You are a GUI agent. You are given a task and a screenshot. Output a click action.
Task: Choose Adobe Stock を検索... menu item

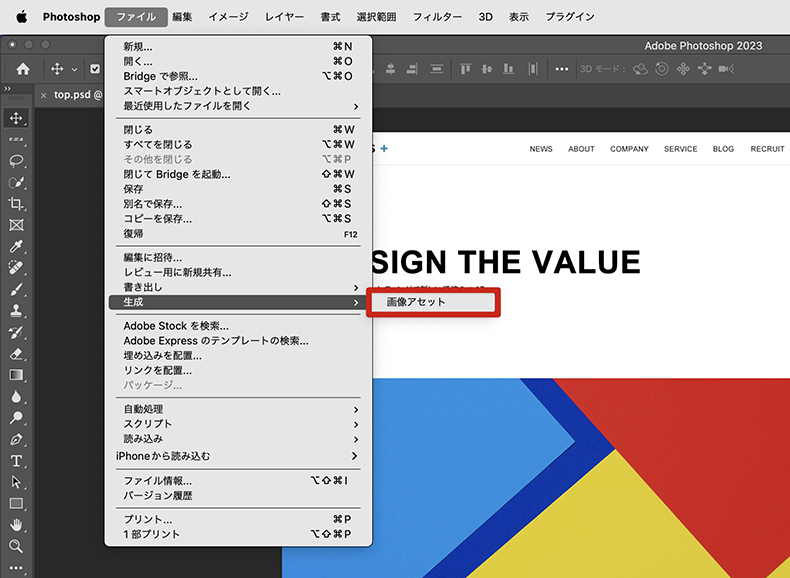click(238, 326)
